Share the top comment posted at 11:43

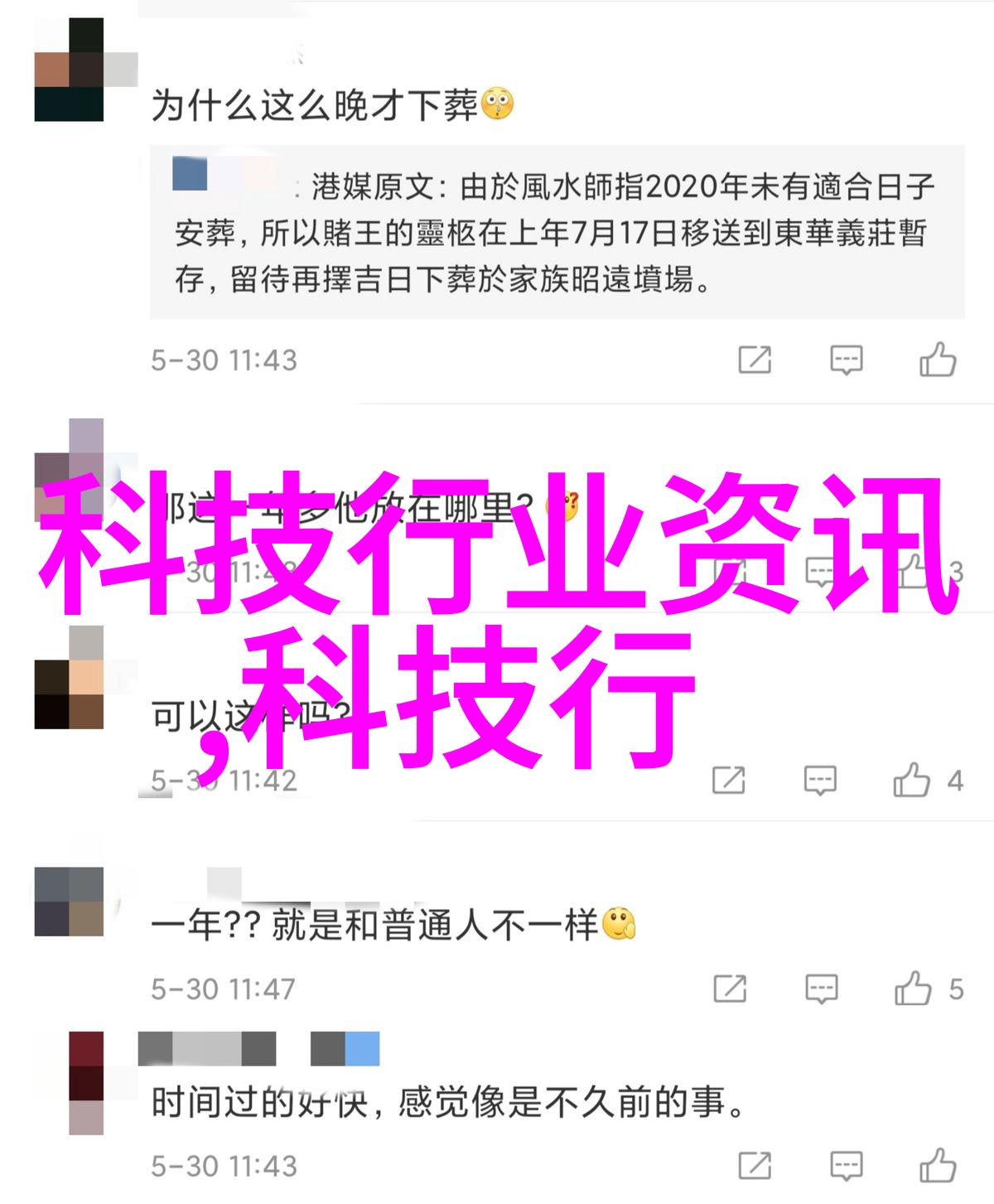coord(755,360)
